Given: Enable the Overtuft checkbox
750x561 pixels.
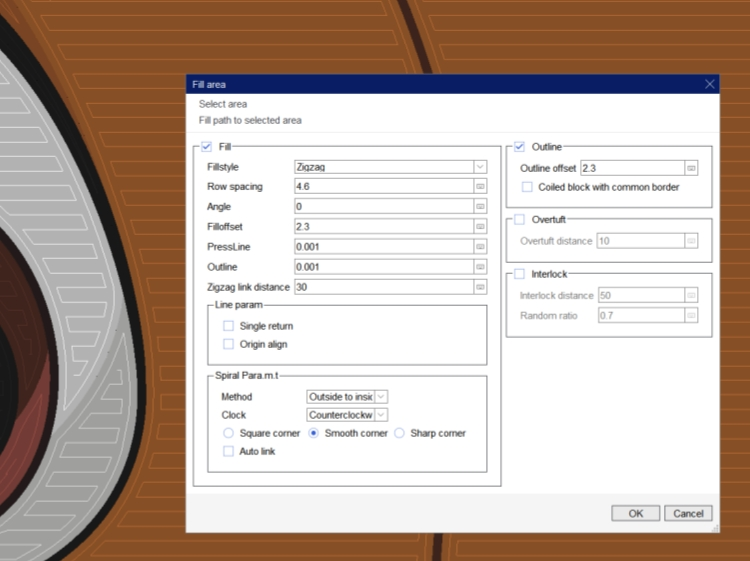Looking at the screenshot, I should [520, 219].
